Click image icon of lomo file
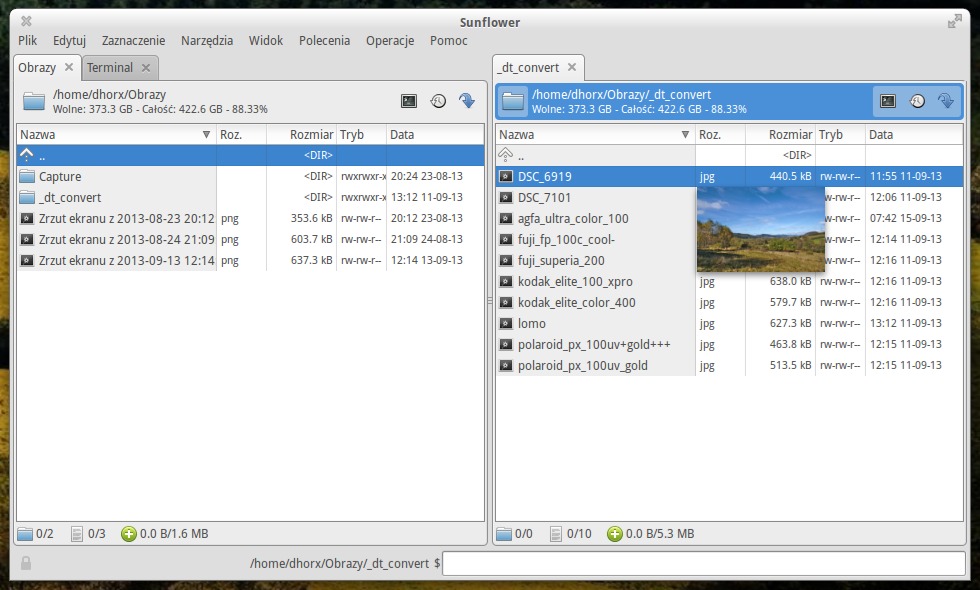 point(506,324)
